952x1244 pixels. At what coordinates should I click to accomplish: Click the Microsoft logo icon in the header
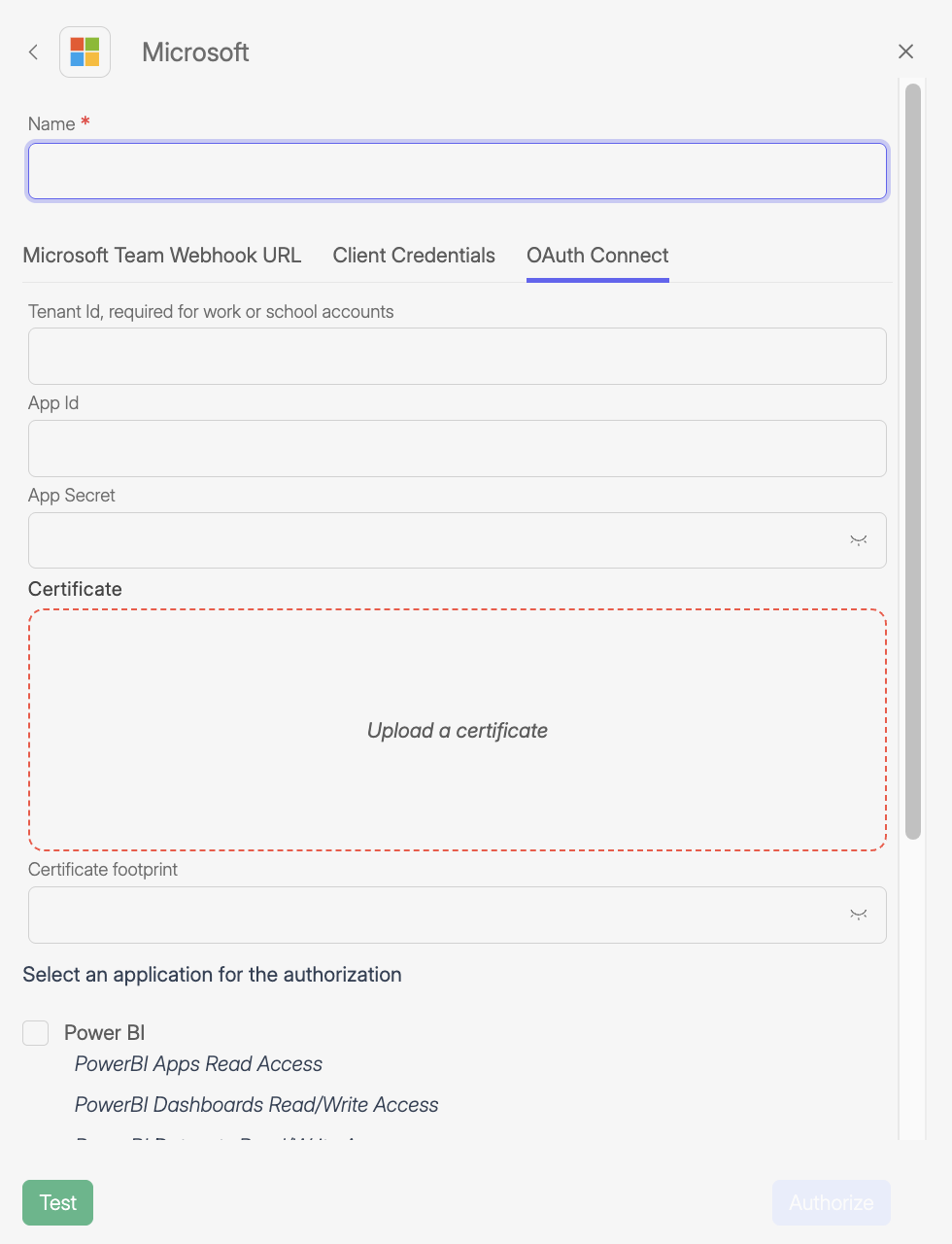[x=85, y=52]
